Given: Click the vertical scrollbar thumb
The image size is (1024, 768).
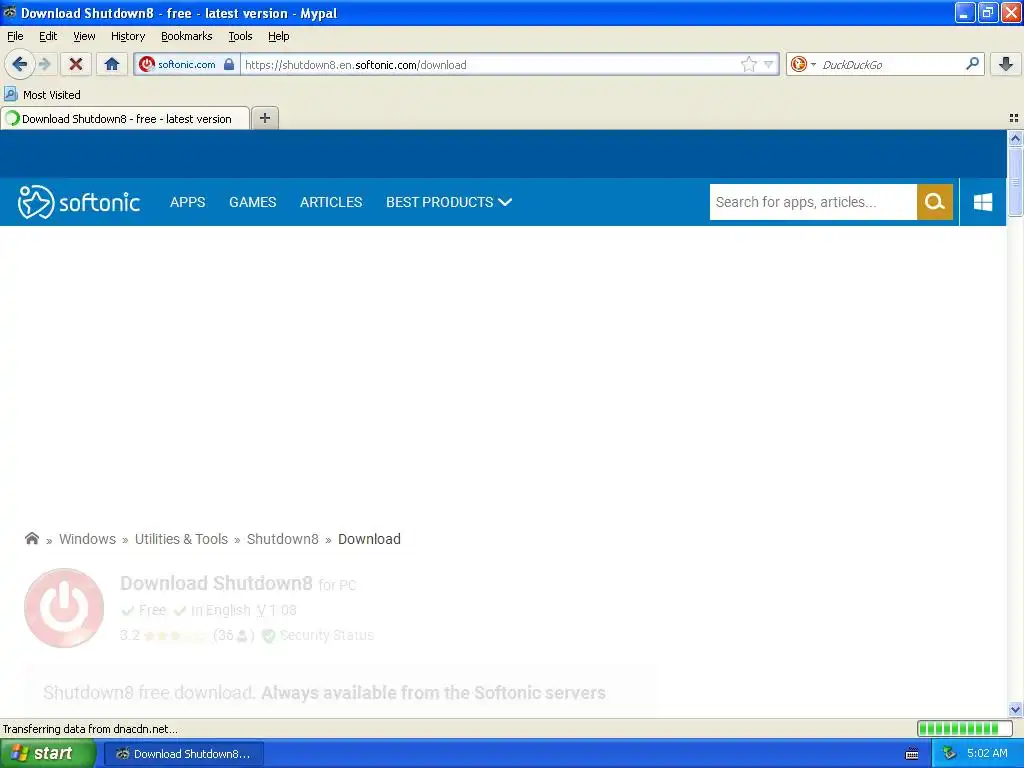Looking at the screenshot, I should 1015,181.
